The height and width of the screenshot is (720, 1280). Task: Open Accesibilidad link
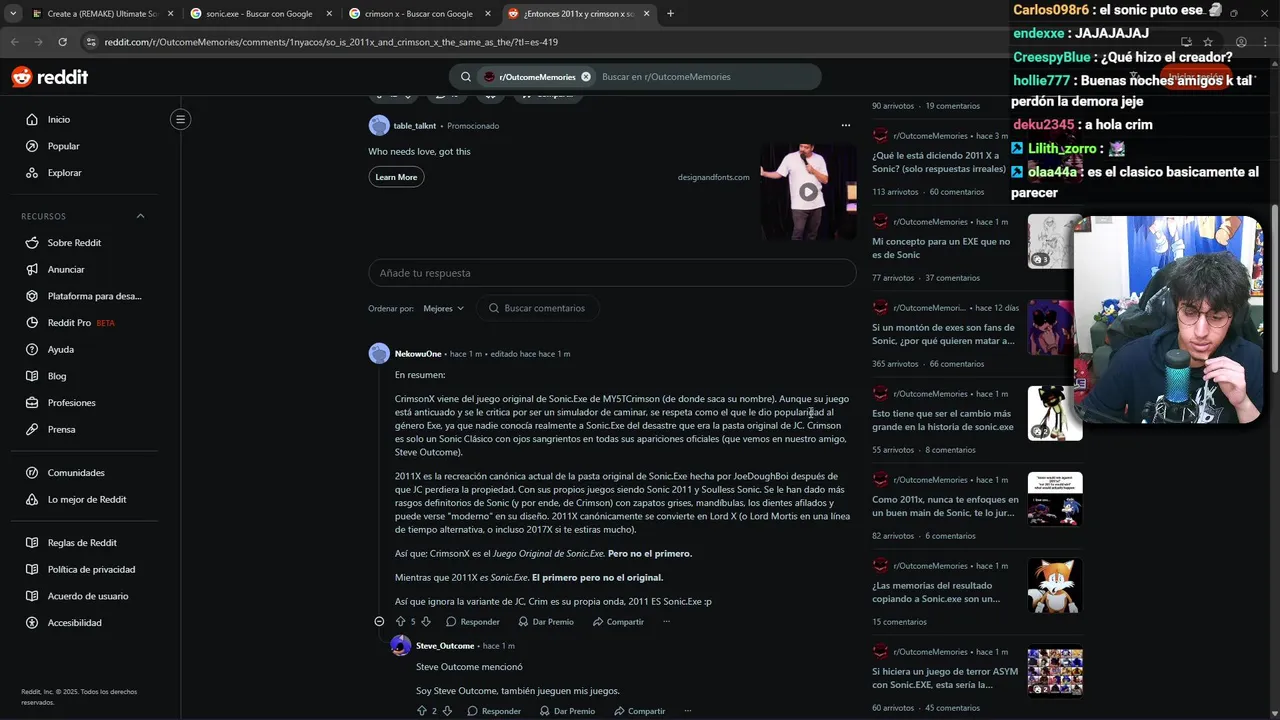click(x=74, y=623)
